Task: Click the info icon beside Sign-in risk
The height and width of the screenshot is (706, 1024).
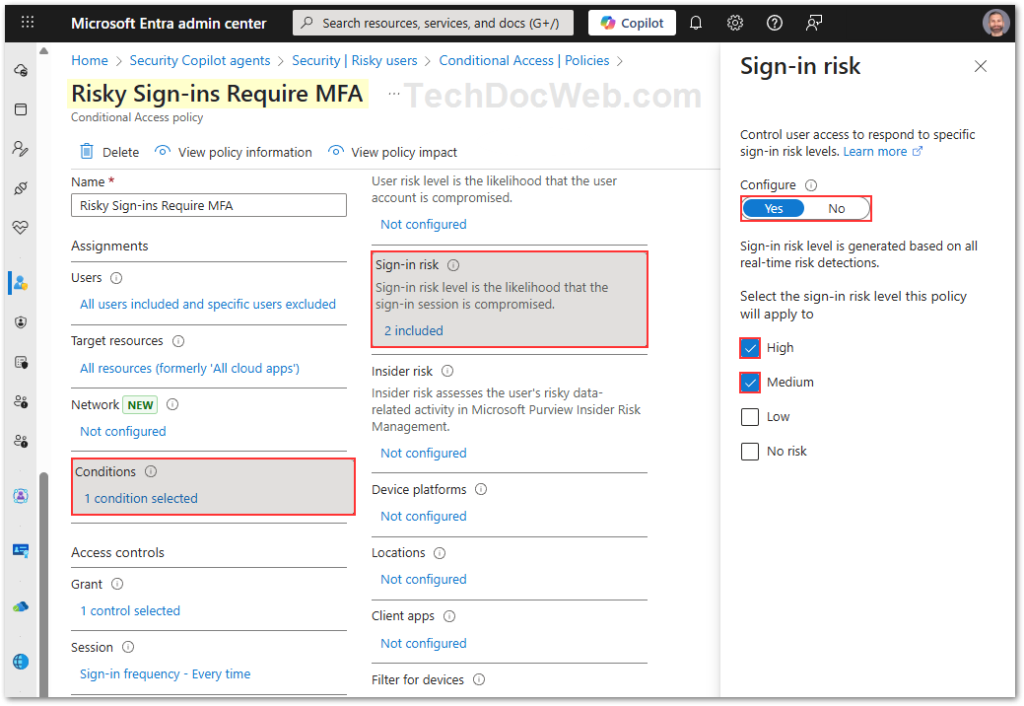Action: click(453, 265)
